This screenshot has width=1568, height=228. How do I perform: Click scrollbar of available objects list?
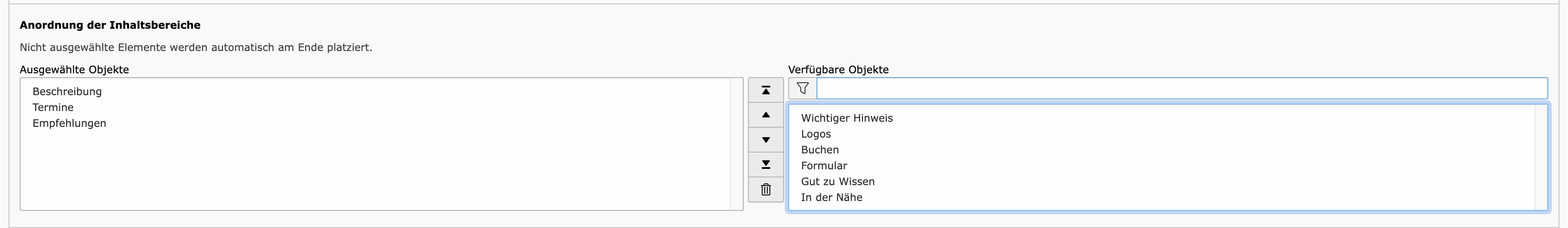(1541, 158)
